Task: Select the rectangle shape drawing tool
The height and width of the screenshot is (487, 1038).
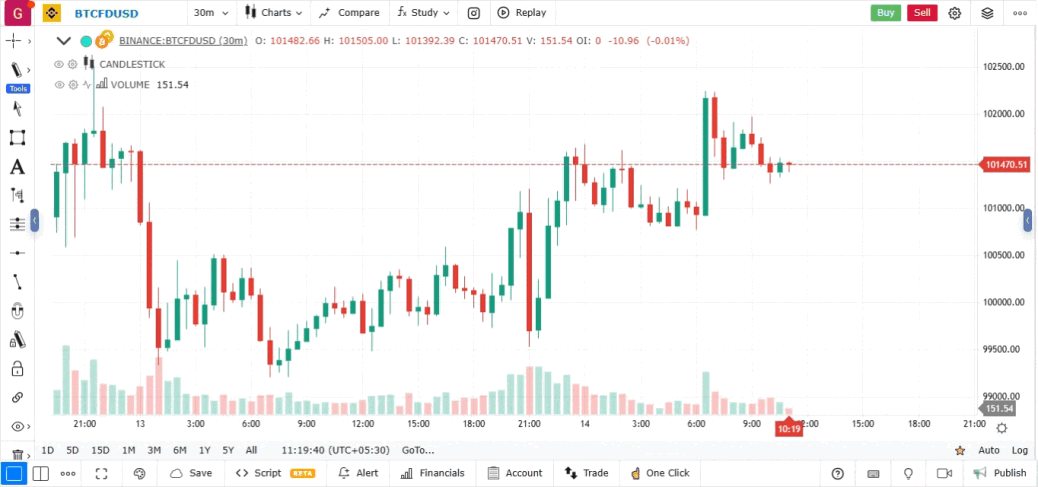Action: pos(17,138)
